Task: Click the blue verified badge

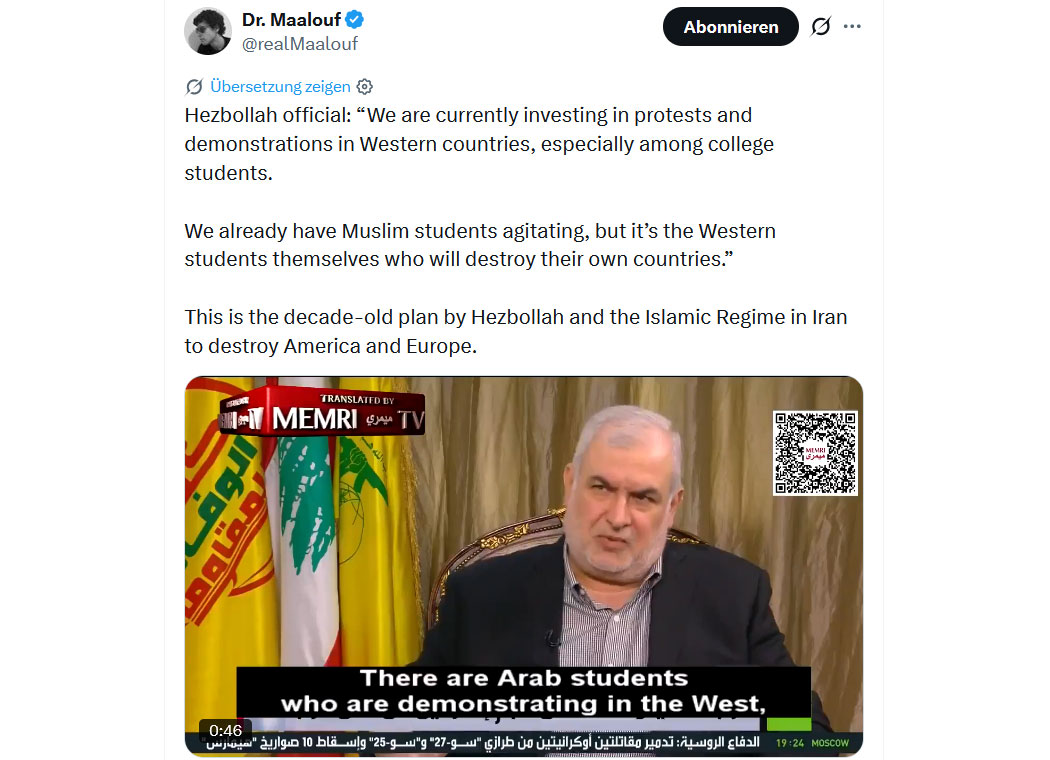Action: [x=354, y=20]
